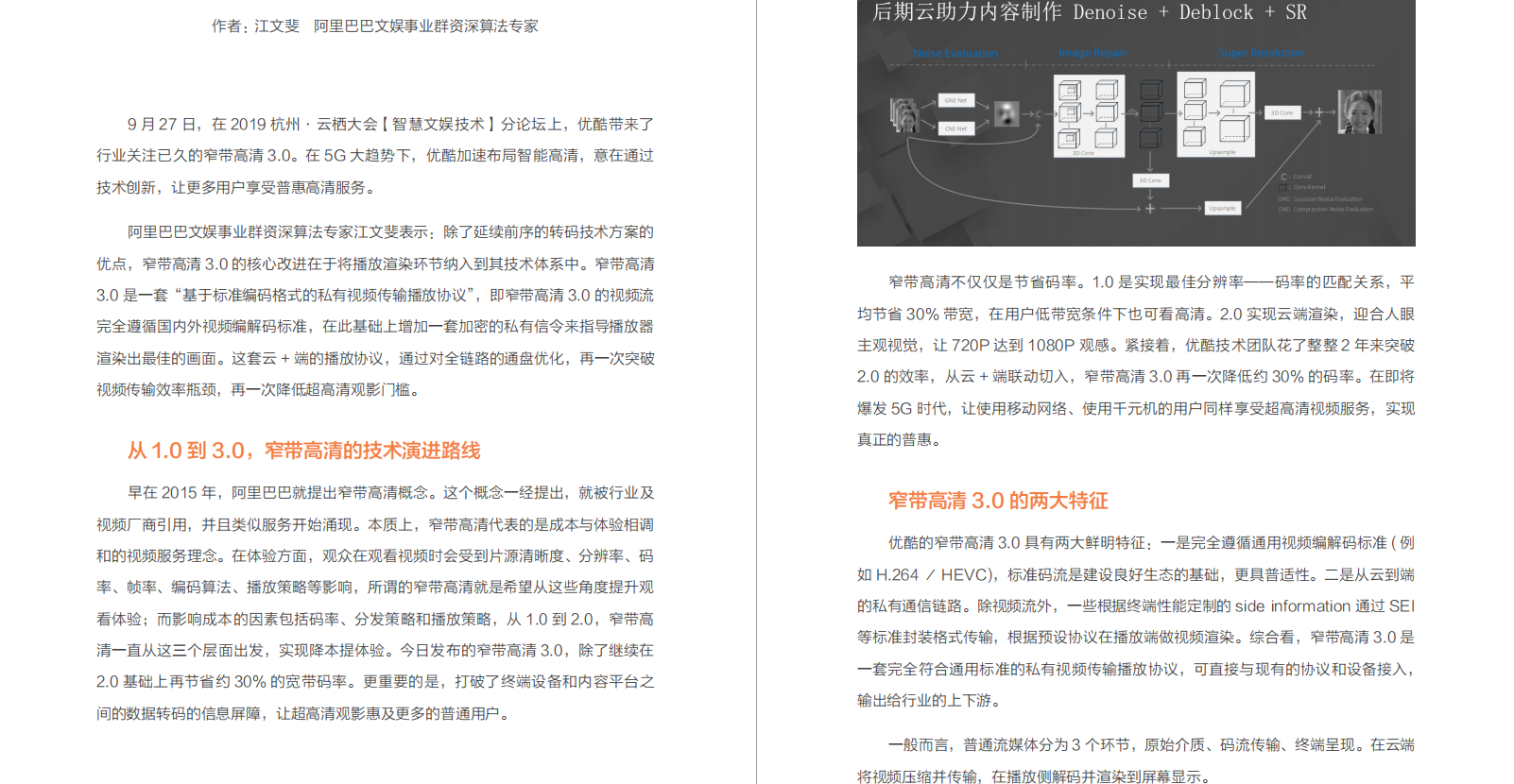Viewport: 1514px width, 784px height.
Task: Click the line starting "完全遵循国内外视频编解码标准"
Action: [x=375, y=327]
